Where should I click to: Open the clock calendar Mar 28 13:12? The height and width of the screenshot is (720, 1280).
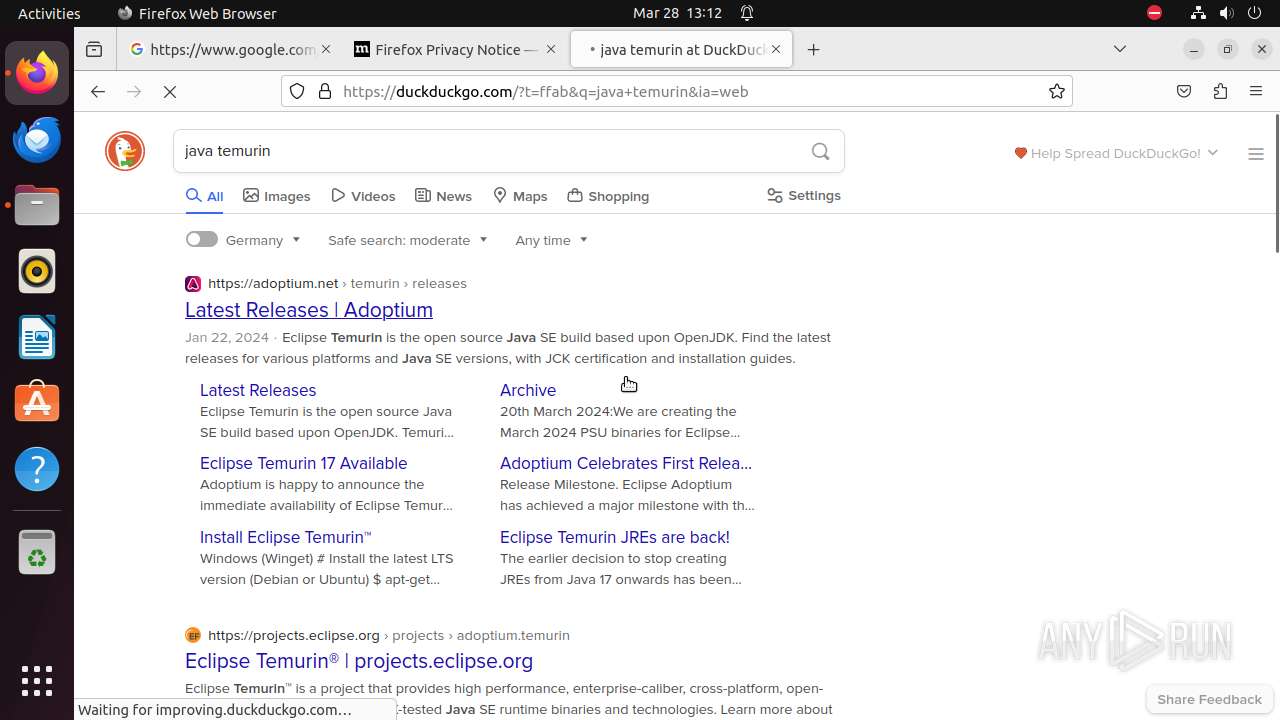(677, 13)
